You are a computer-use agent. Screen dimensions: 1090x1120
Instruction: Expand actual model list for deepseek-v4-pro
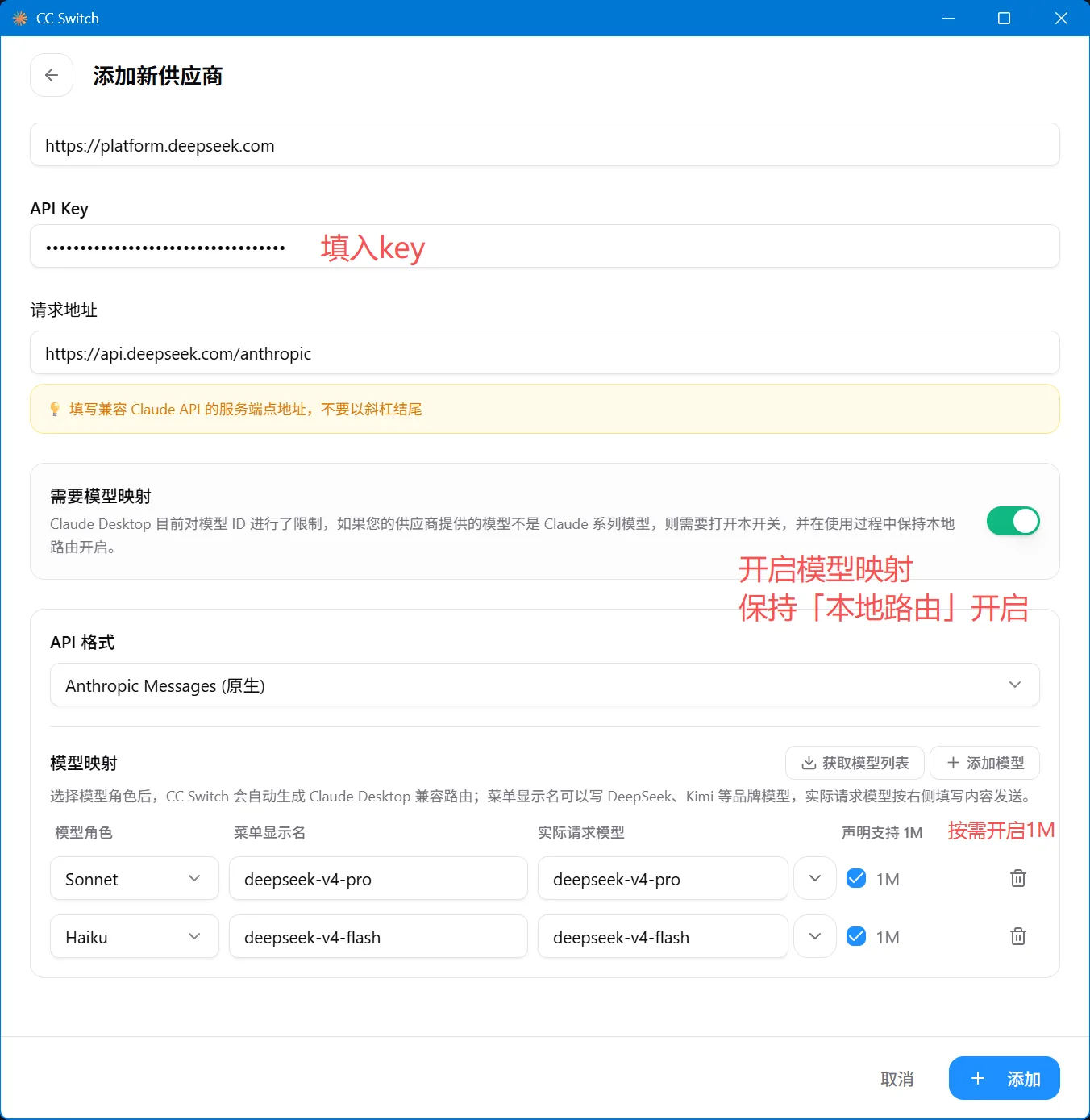(815, 878)
